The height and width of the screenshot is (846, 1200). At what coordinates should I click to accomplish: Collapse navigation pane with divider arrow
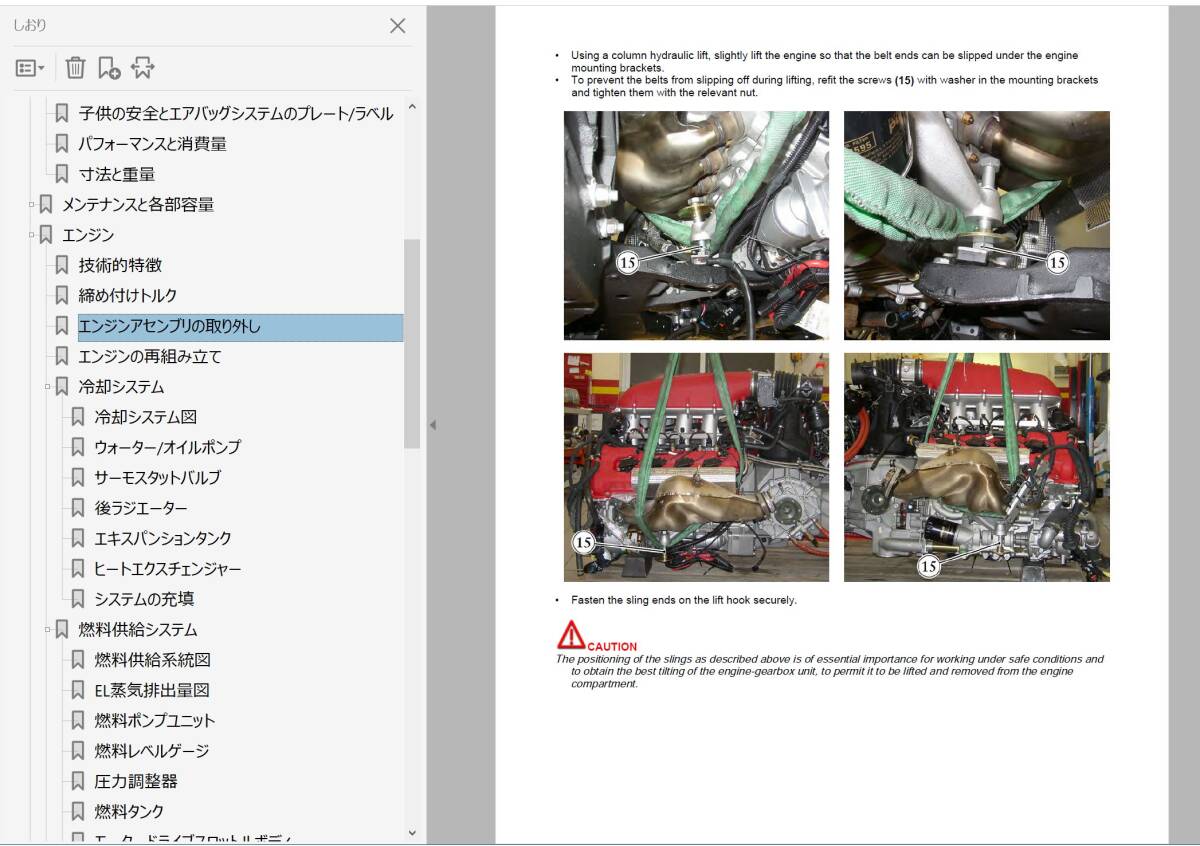433,425
